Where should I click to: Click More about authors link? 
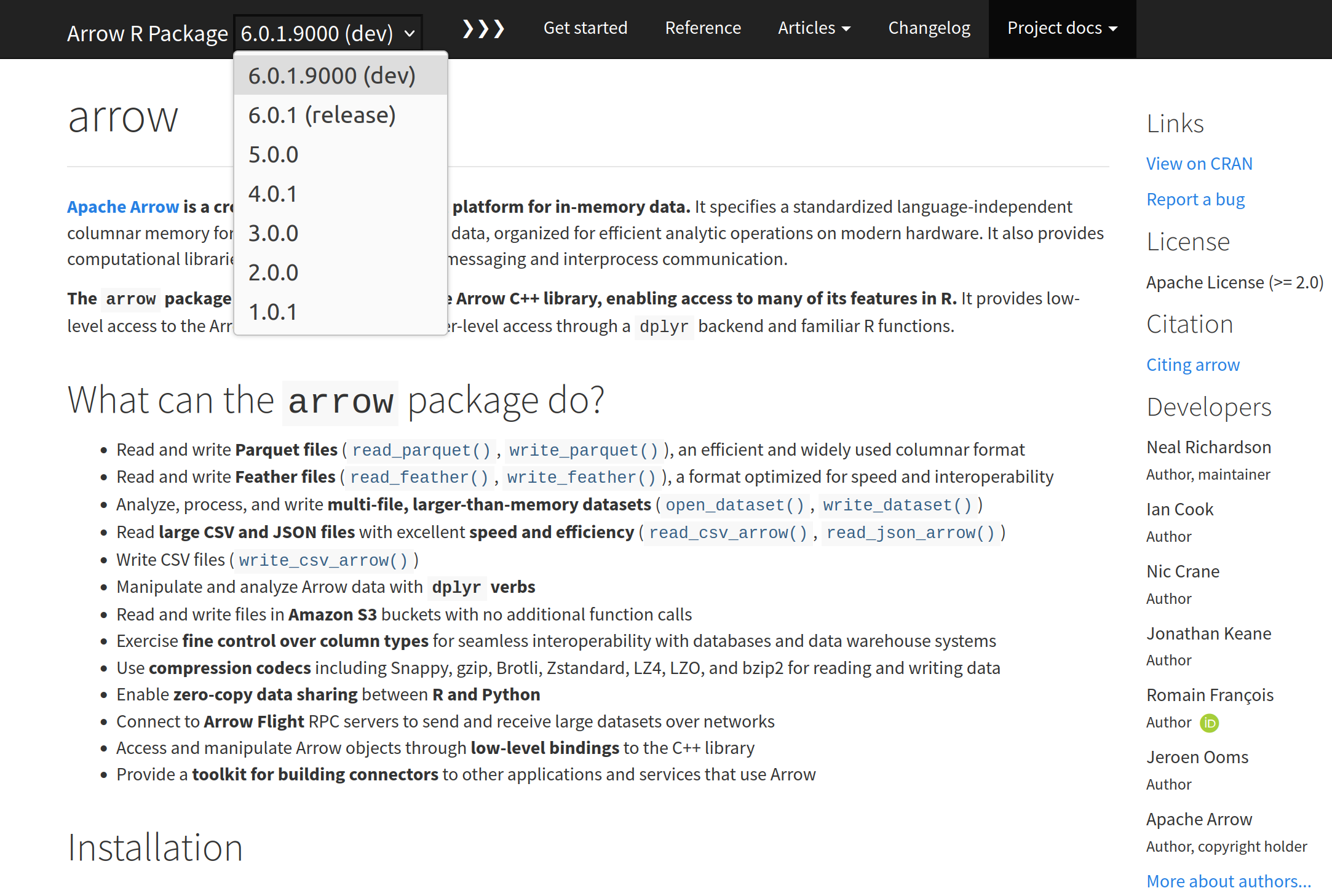point(1229,881)
